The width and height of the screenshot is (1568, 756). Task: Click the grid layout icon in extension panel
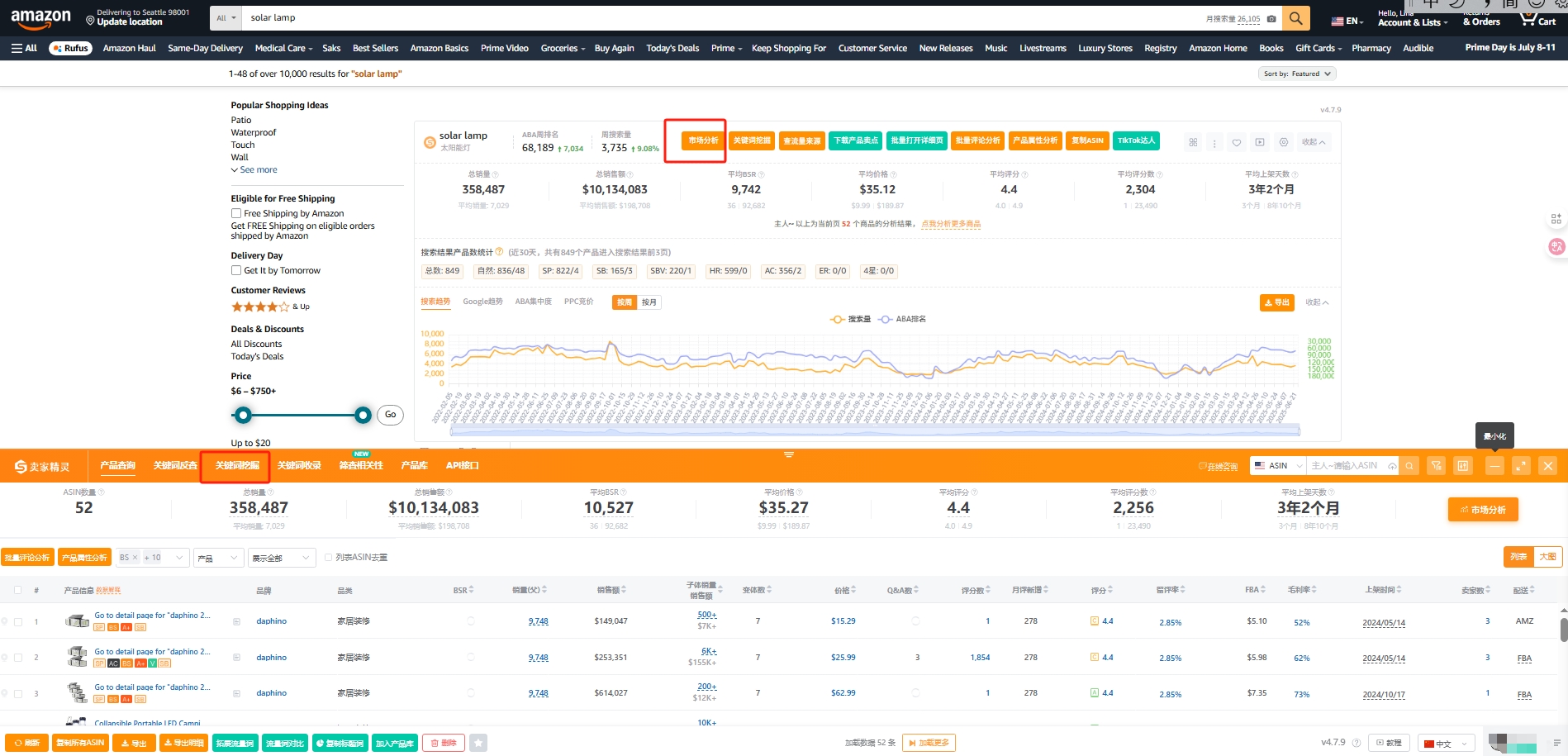(x=1193, y=142)
